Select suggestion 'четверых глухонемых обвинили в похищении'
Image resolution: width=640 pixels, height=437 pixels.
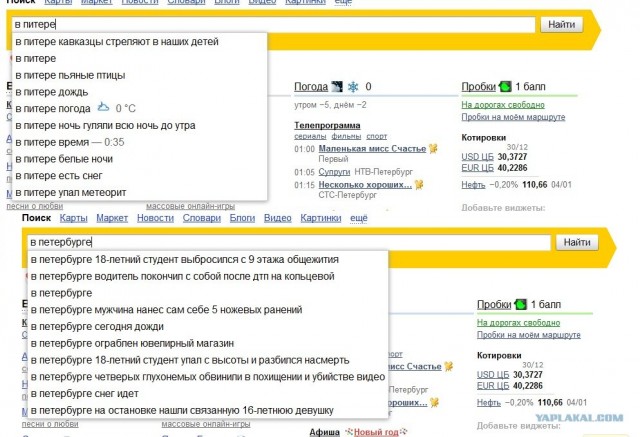[x=208, y=377]
